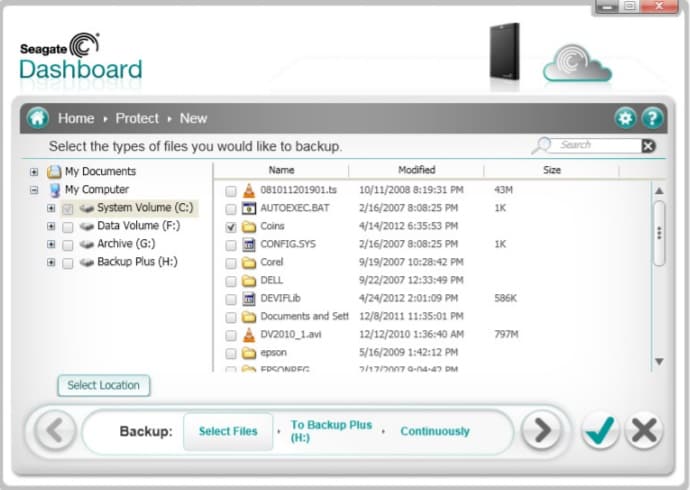Click New in the breadcrumb
This screenshot has height=490, width=690.
(x=193, y=118)
